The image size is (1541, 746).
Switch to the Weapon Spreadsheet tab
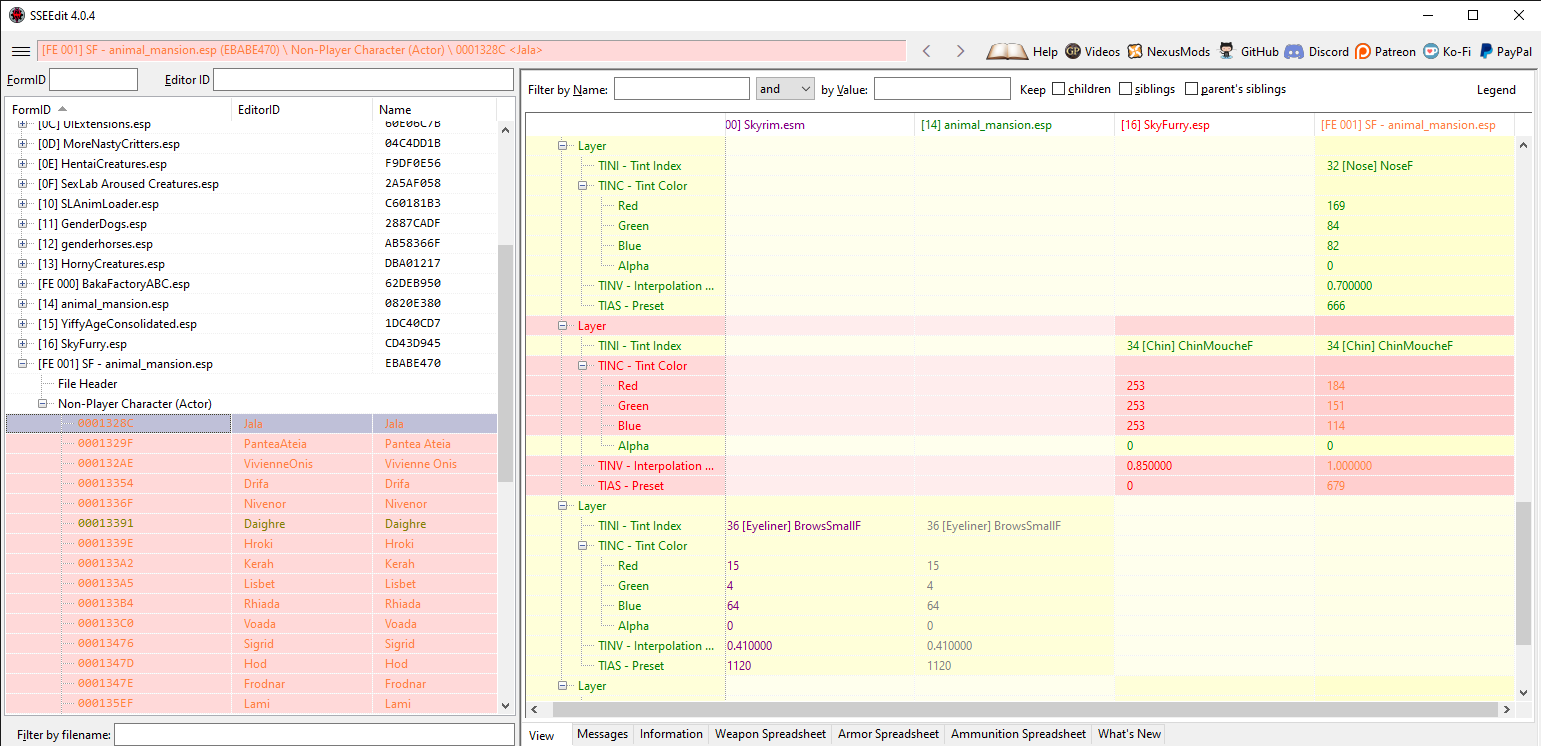(x=770, y=734)
